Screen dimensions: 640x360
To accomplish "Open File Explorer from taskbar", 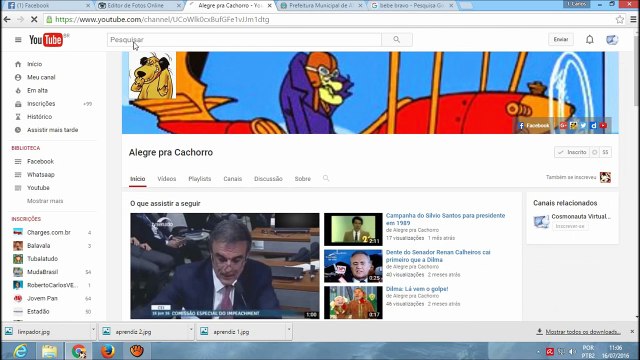I will [x=49, y=351].
